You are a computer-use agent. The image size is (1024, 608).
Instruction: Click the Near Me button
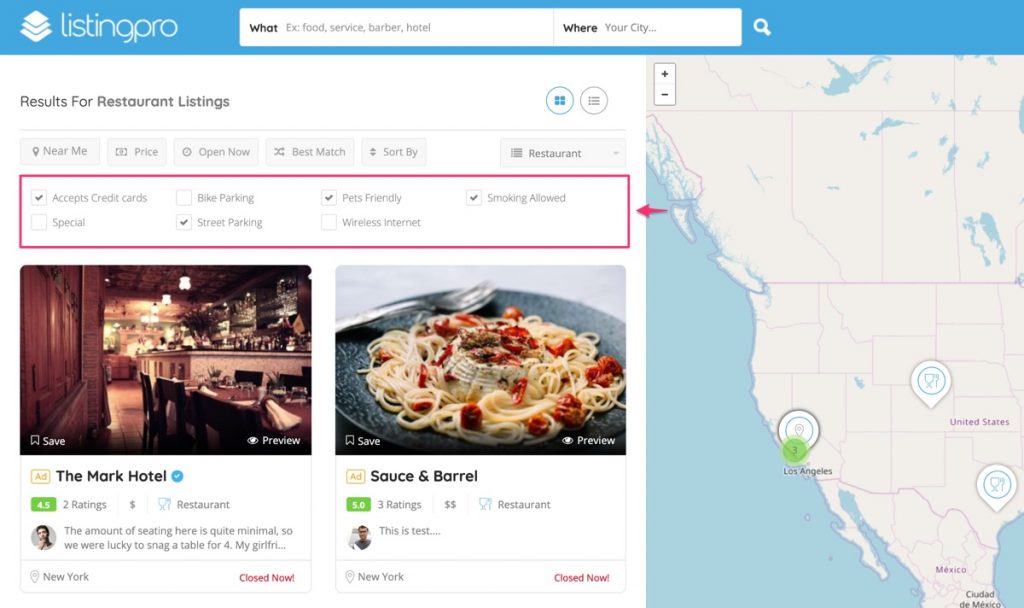59,151
